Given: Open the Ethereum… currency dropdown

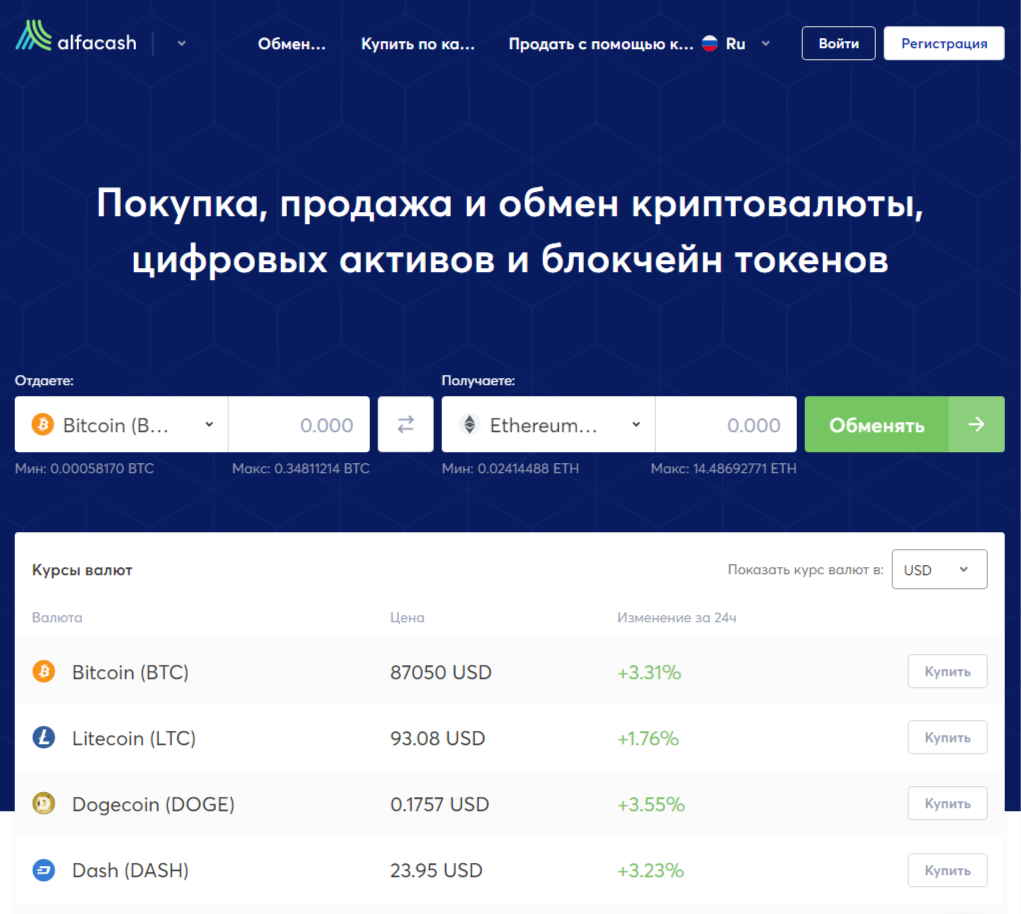Looking at the screenshot, I should 548,424.
